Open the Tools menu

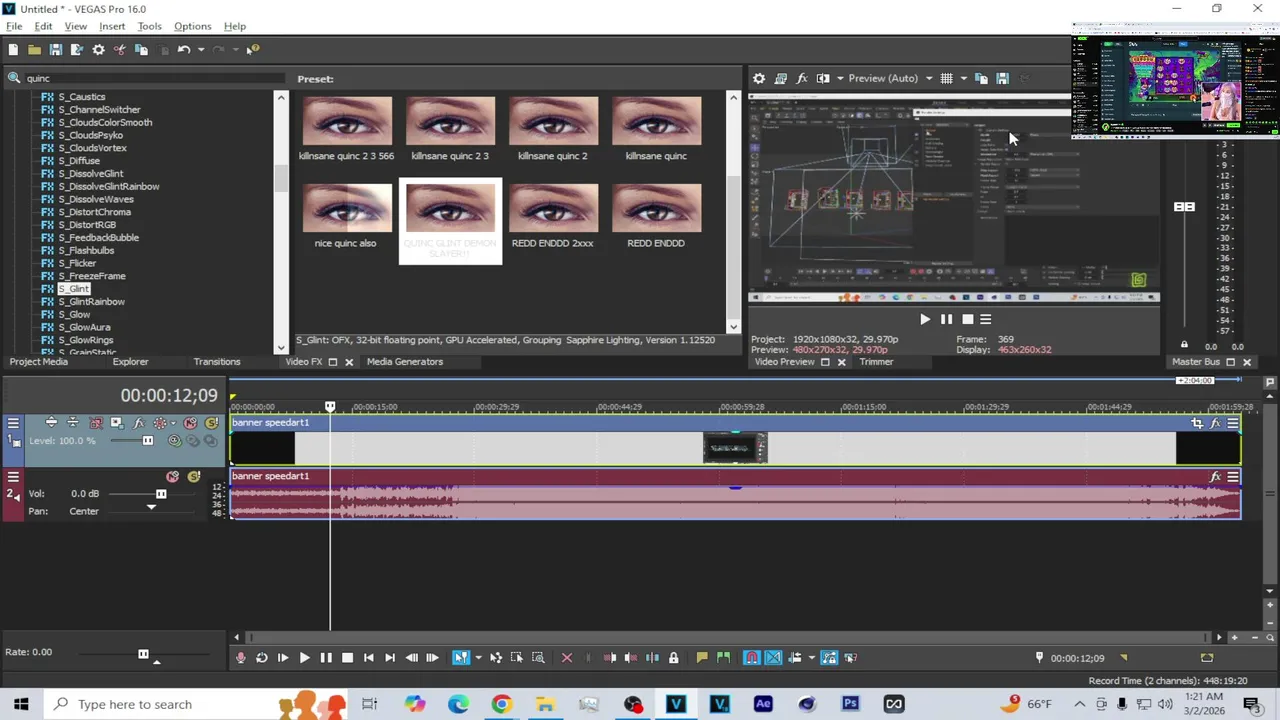coord(149,26)
